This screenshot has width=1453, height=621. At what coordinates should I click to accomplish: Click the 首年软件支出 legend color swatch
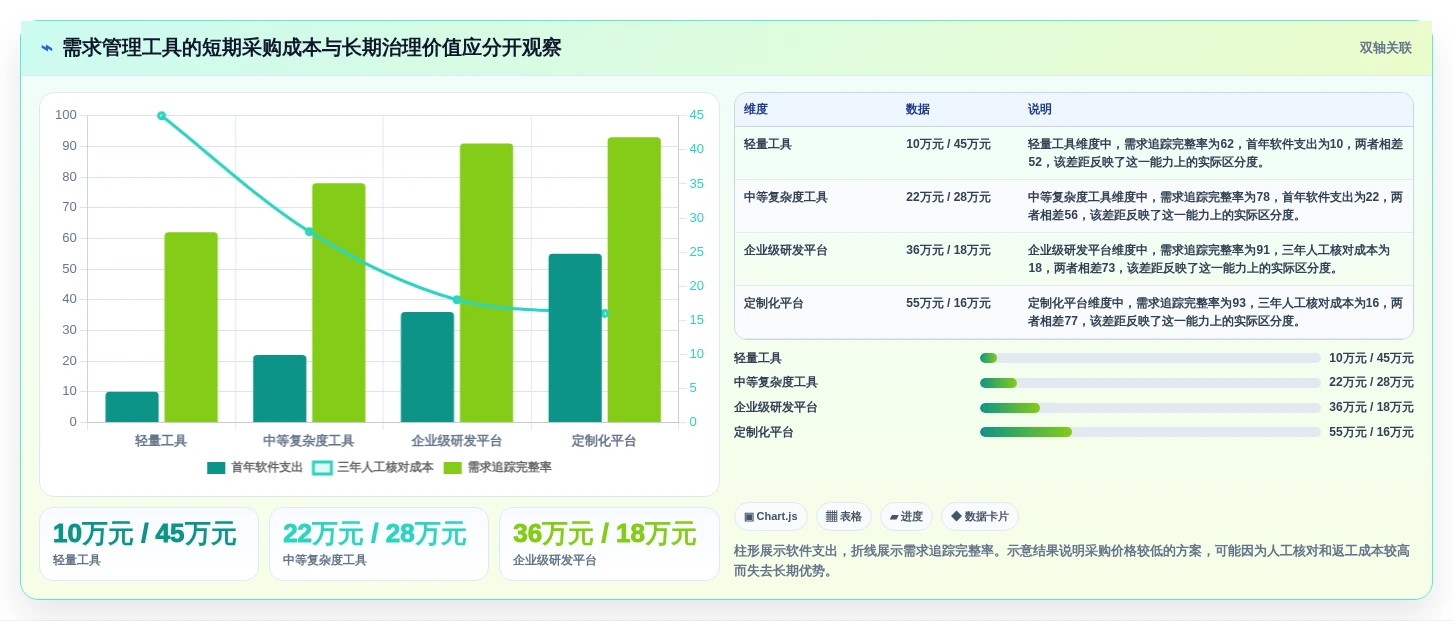point(216,468)
